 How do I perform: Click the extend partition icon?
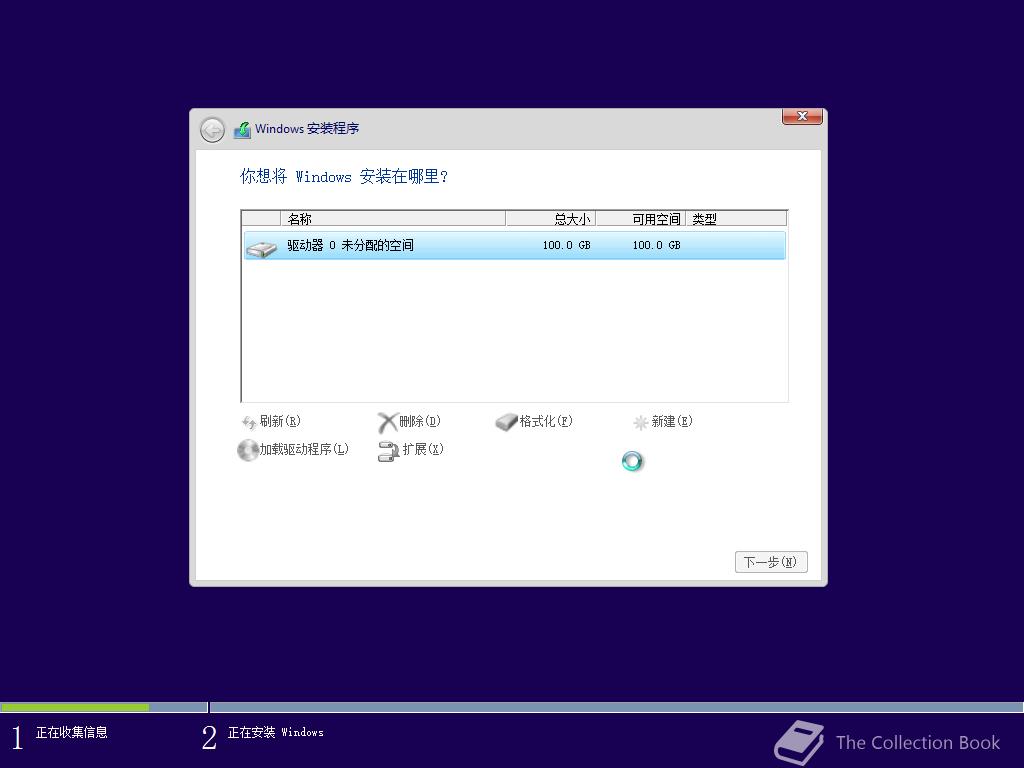point(388,451)
